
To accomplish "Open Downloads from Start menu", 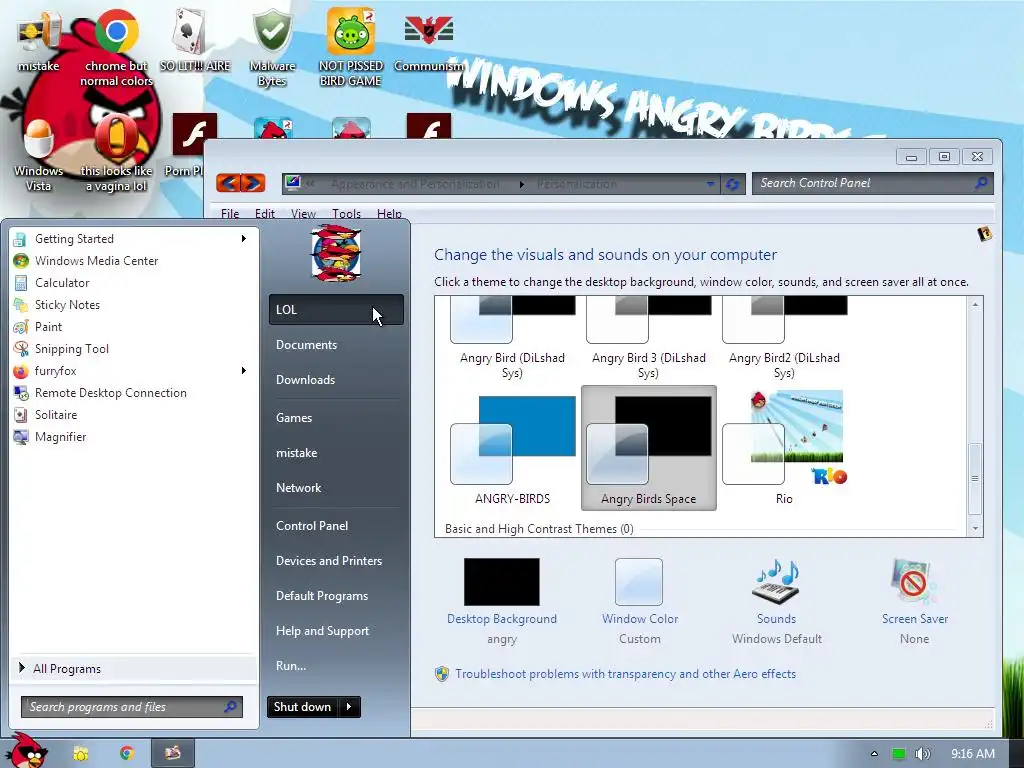I will (336, 379).
